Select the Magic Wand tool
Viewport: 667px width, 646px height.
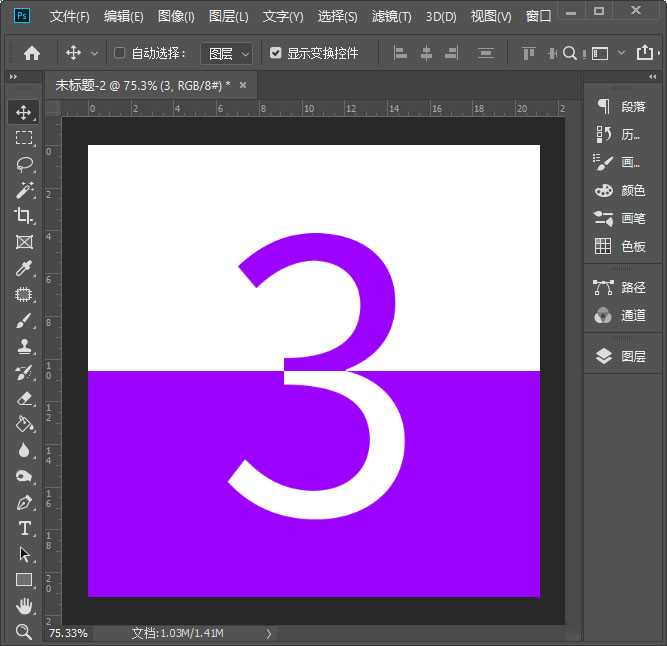(24, 190)
